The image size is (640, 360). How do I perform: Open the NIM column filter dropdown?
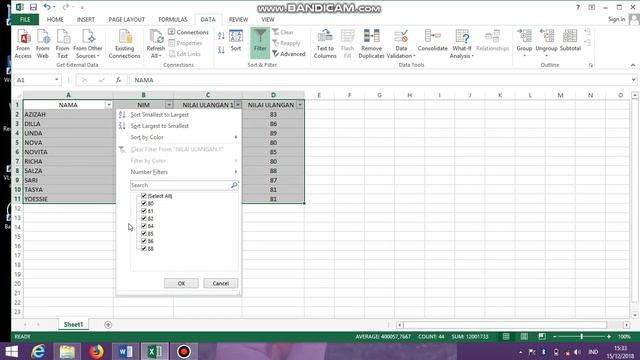pos(169,105)
